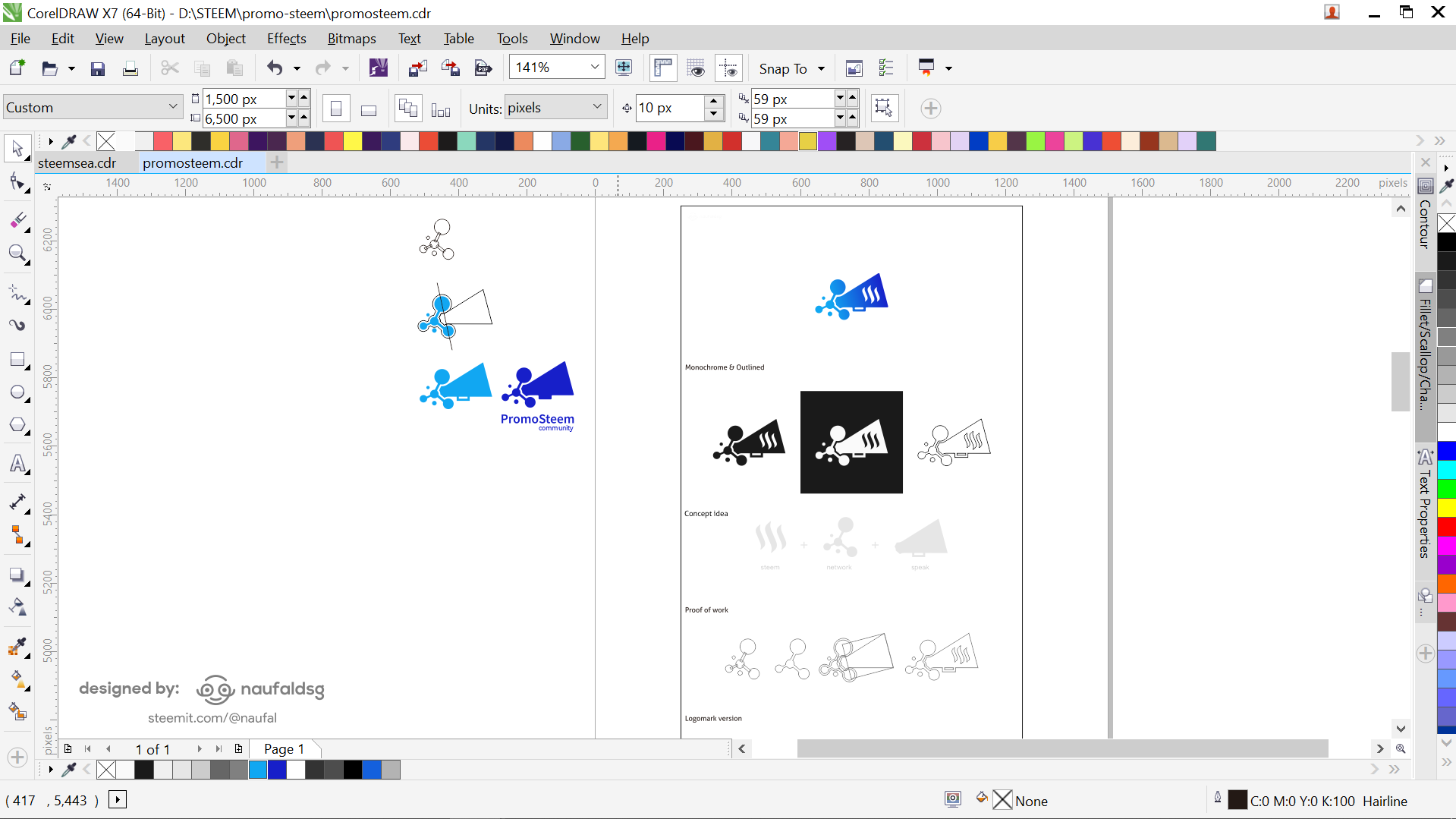
Task: Pick the yellow swatch in the right palette
Action: 1447,507
